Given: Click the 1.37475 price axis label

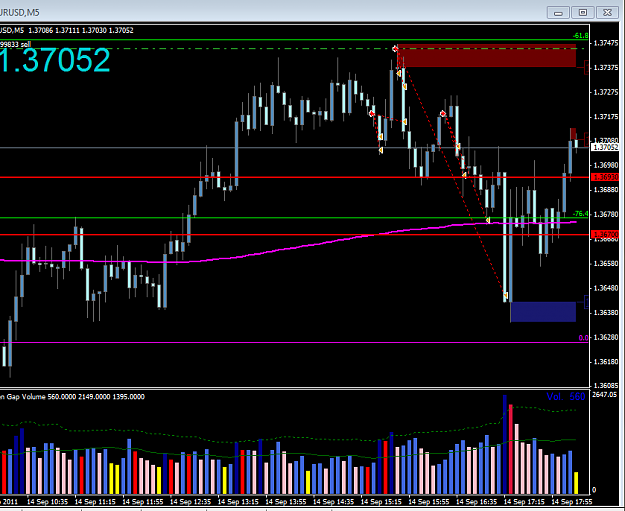Looking at the screenshot, I should (606, 43).
